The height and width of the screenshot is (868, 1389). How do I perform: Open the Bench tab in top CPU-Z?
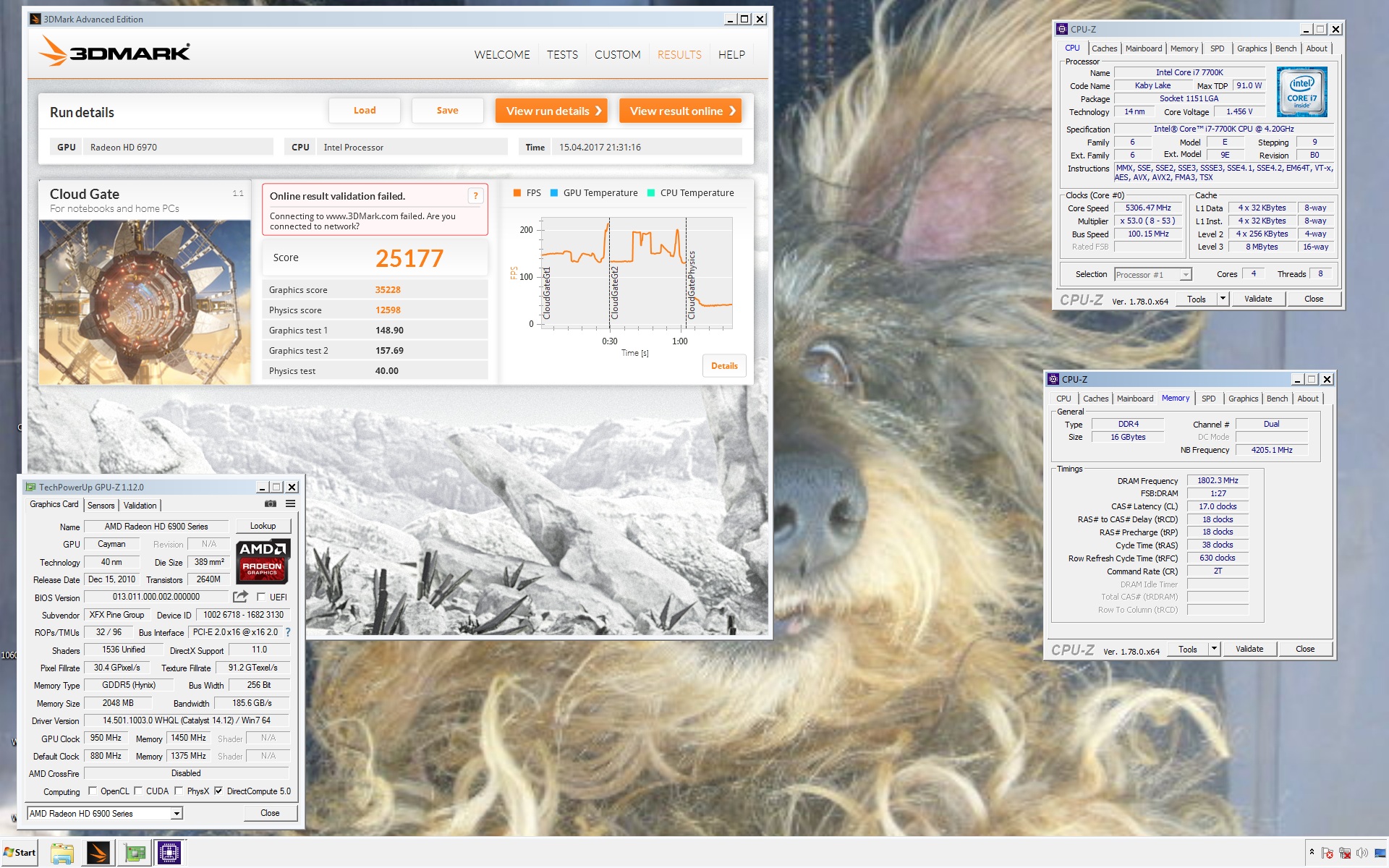[x=1286, y=48]
